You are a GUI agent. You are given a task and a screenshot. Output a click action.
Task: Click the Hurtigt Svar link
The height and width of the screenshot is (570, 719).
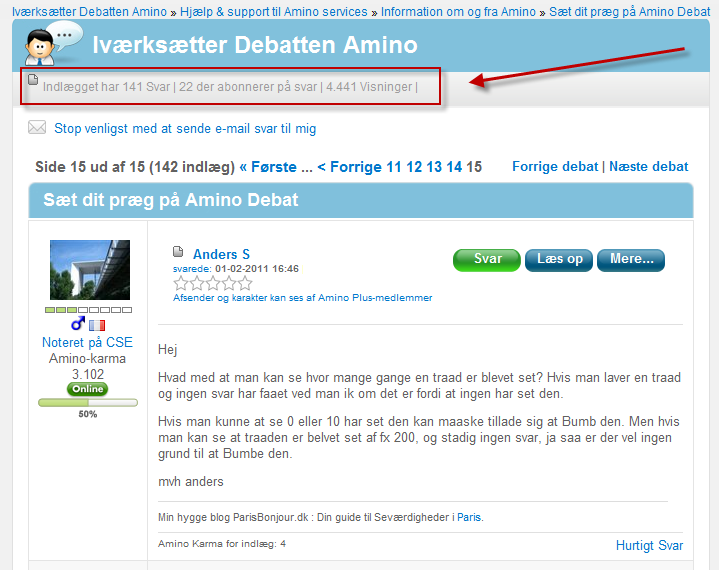[x=649, y=545]
